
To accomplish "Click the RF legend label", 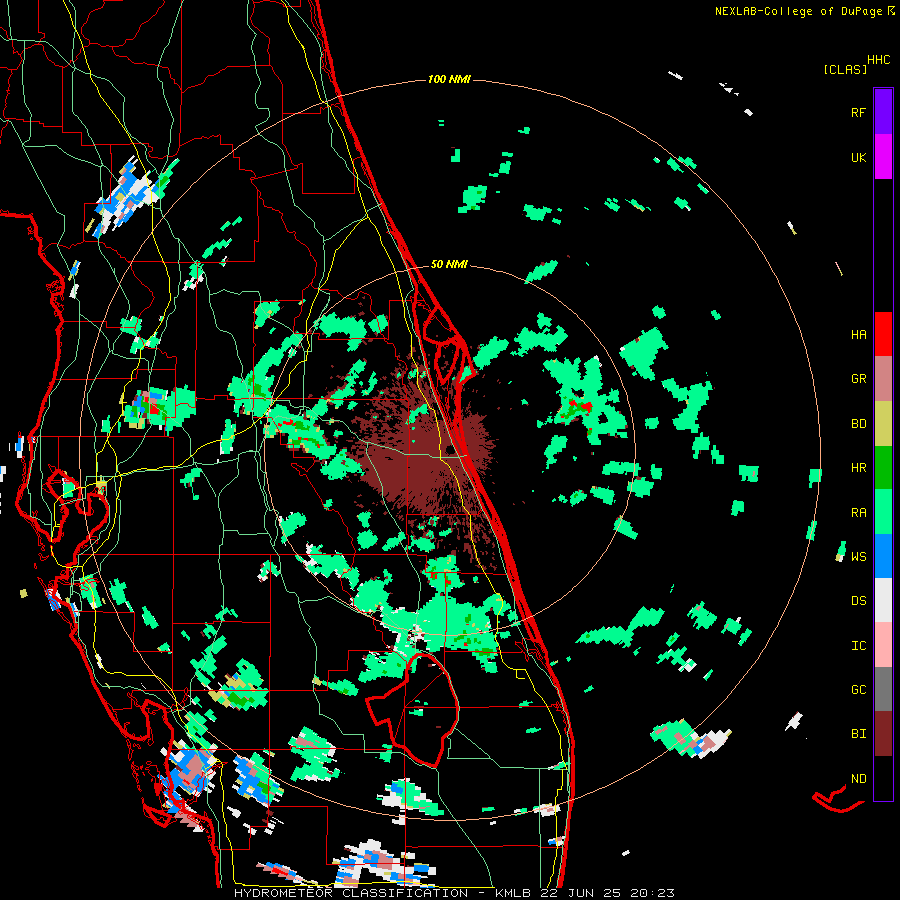I will (x=858, y=112).
